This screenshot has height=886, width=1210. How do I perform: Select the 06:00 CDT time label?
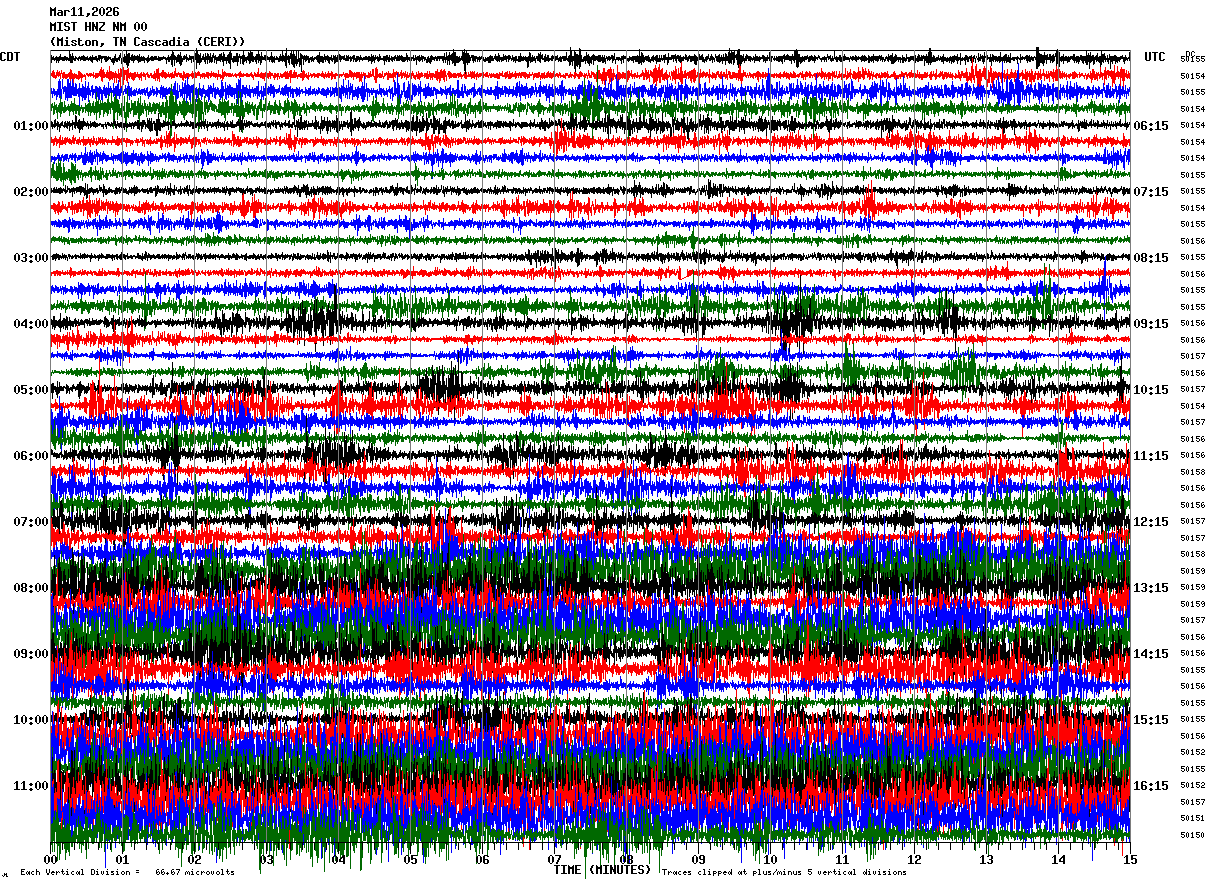pos(31,456)
